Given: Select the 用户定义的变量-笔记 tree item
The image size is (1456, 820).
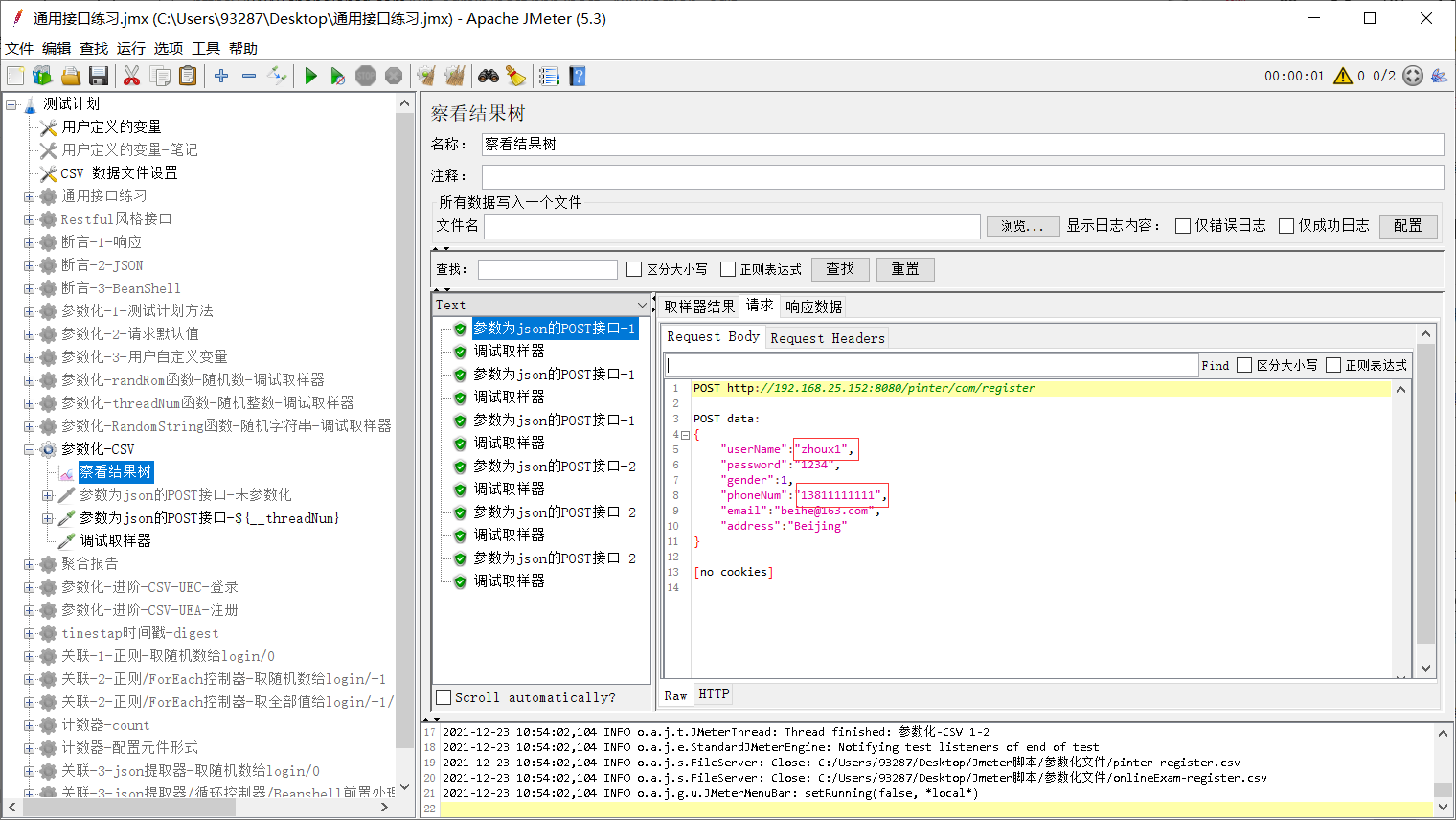Looking at the screenshot, I should [129, 150].
